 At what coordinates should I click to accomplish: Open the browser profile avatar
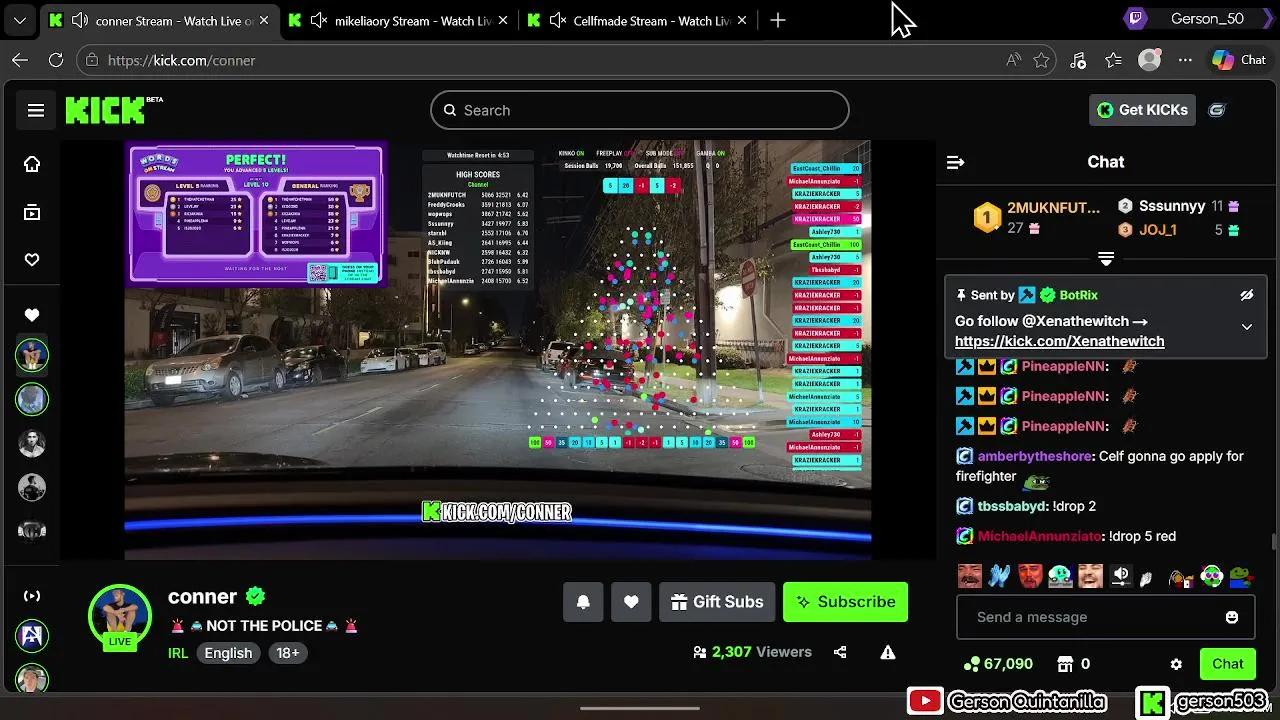coord(1150,60)
